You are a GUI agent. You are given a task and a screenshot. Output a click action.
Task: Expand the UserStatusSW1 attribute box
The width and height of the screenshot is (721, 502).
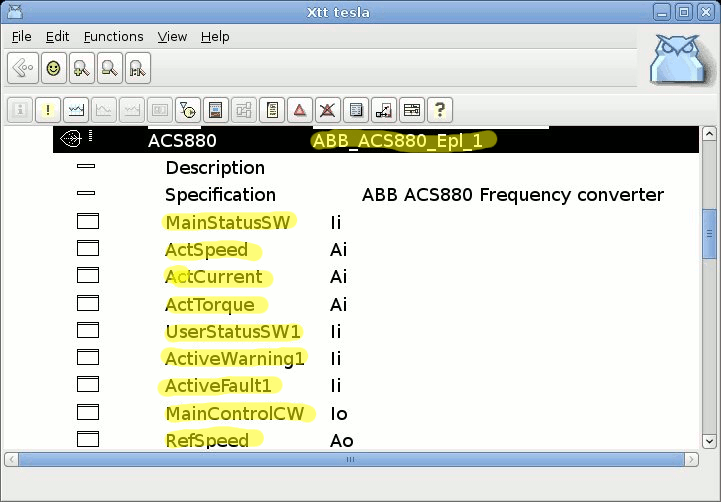[88, 330]
